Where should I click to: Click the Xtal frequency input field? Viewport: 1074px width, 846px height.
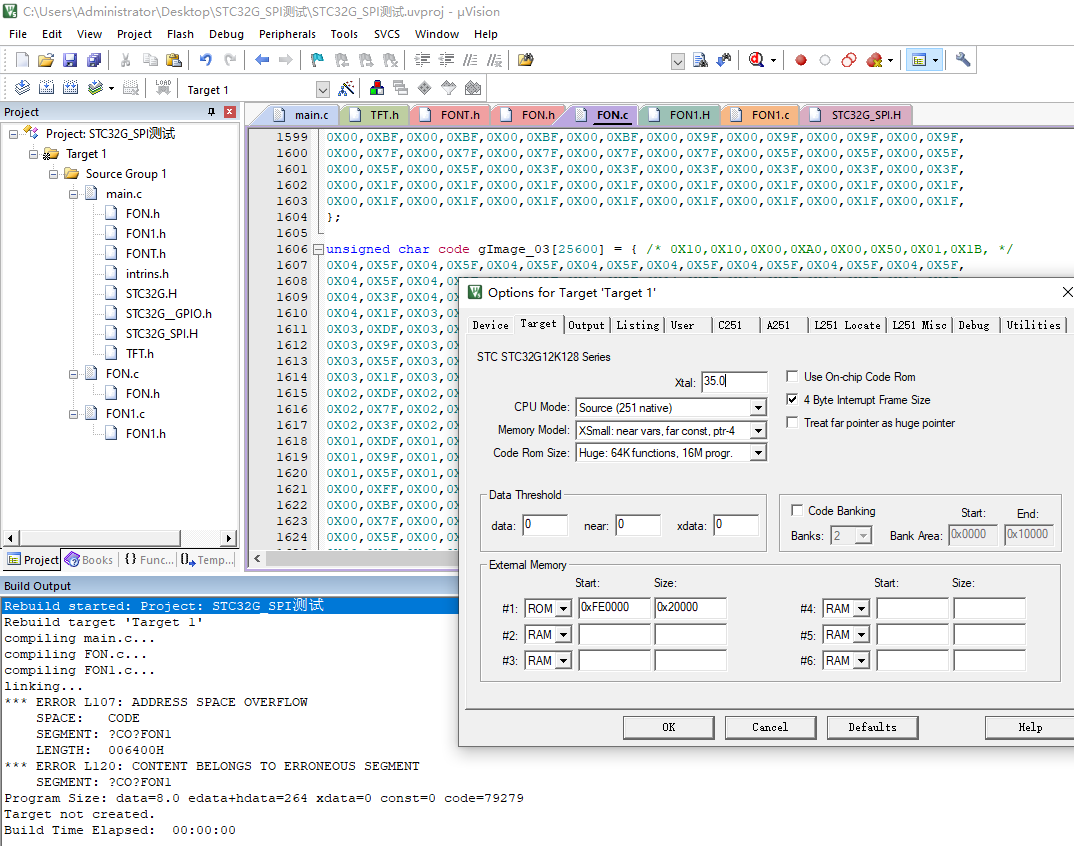coord(734,381)
